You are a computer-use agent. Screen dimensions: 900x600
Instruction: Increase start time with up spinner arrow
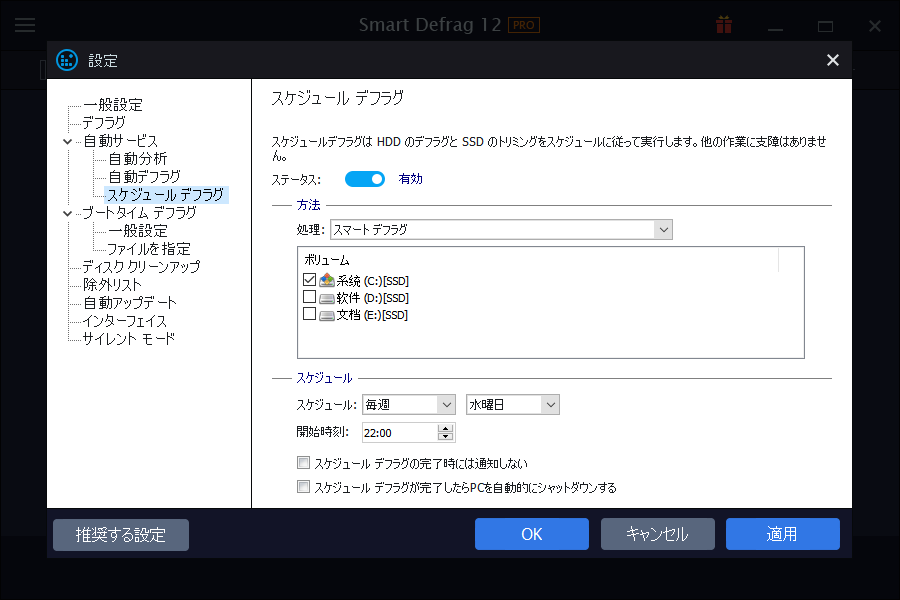coord(445,428)
